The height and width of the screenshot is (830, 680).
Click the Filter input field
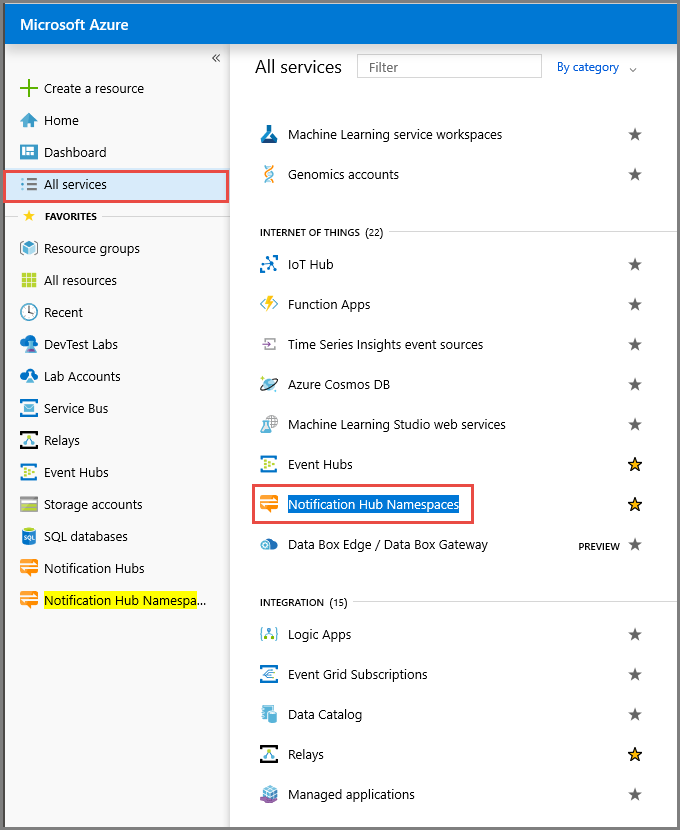click(x=449, y=67)
